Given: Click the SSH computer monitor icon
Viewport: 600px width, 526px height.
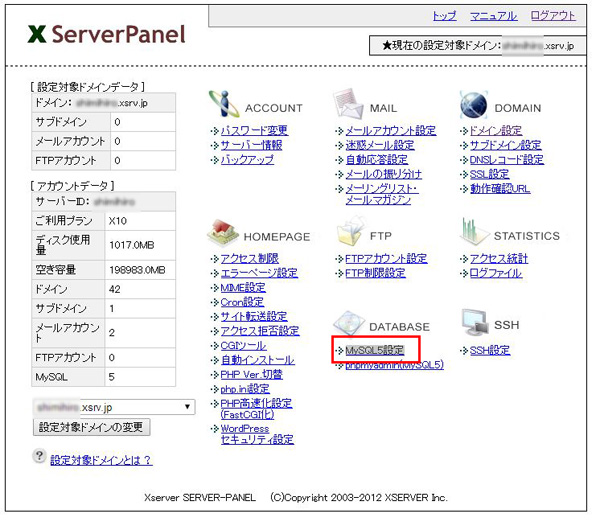Looking at the screenshot, I should (x=475, y=323).
